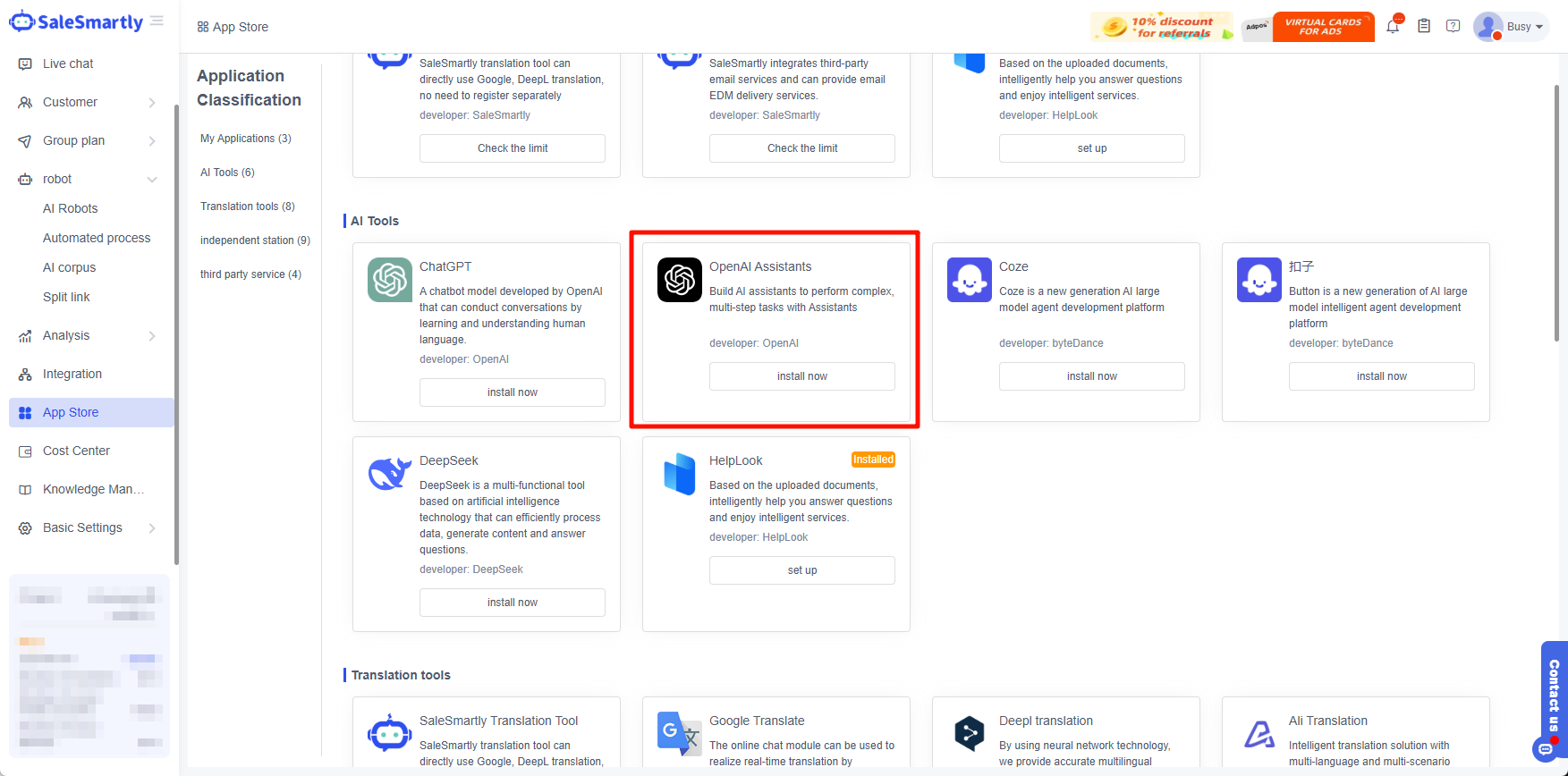This screenshot has height=776, width=1568.
Task: Install OpenAI Assistants now
Action: (x=802, y=376)
